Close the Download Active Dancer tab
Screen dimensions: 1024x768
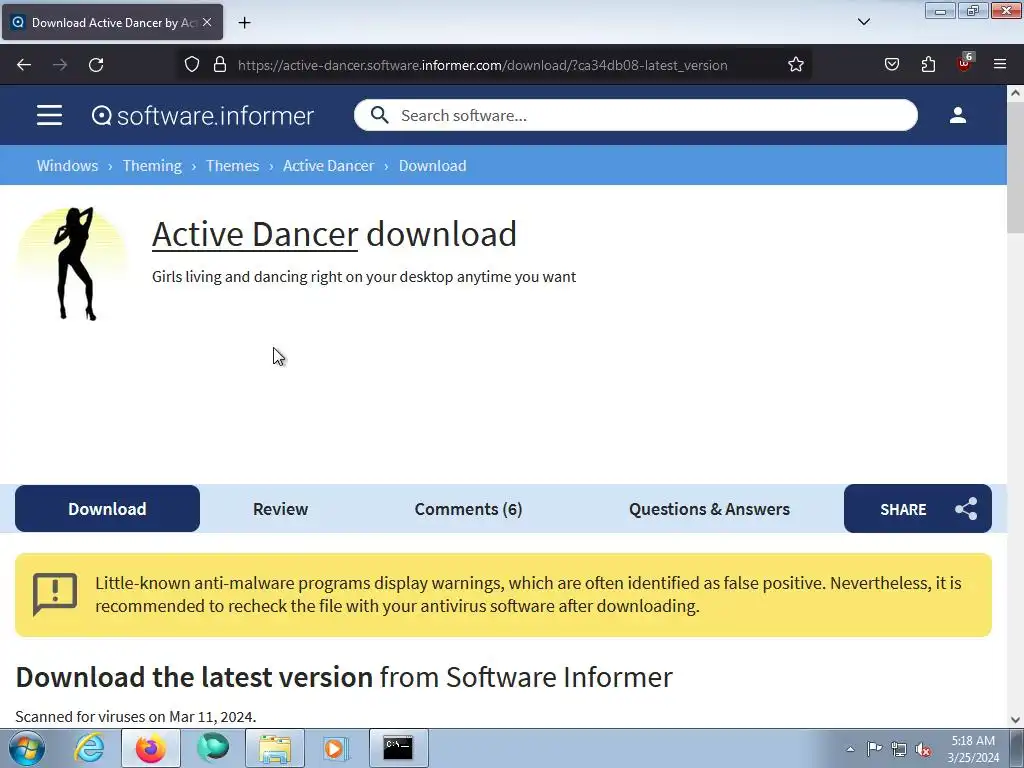(x=207, y=22)
